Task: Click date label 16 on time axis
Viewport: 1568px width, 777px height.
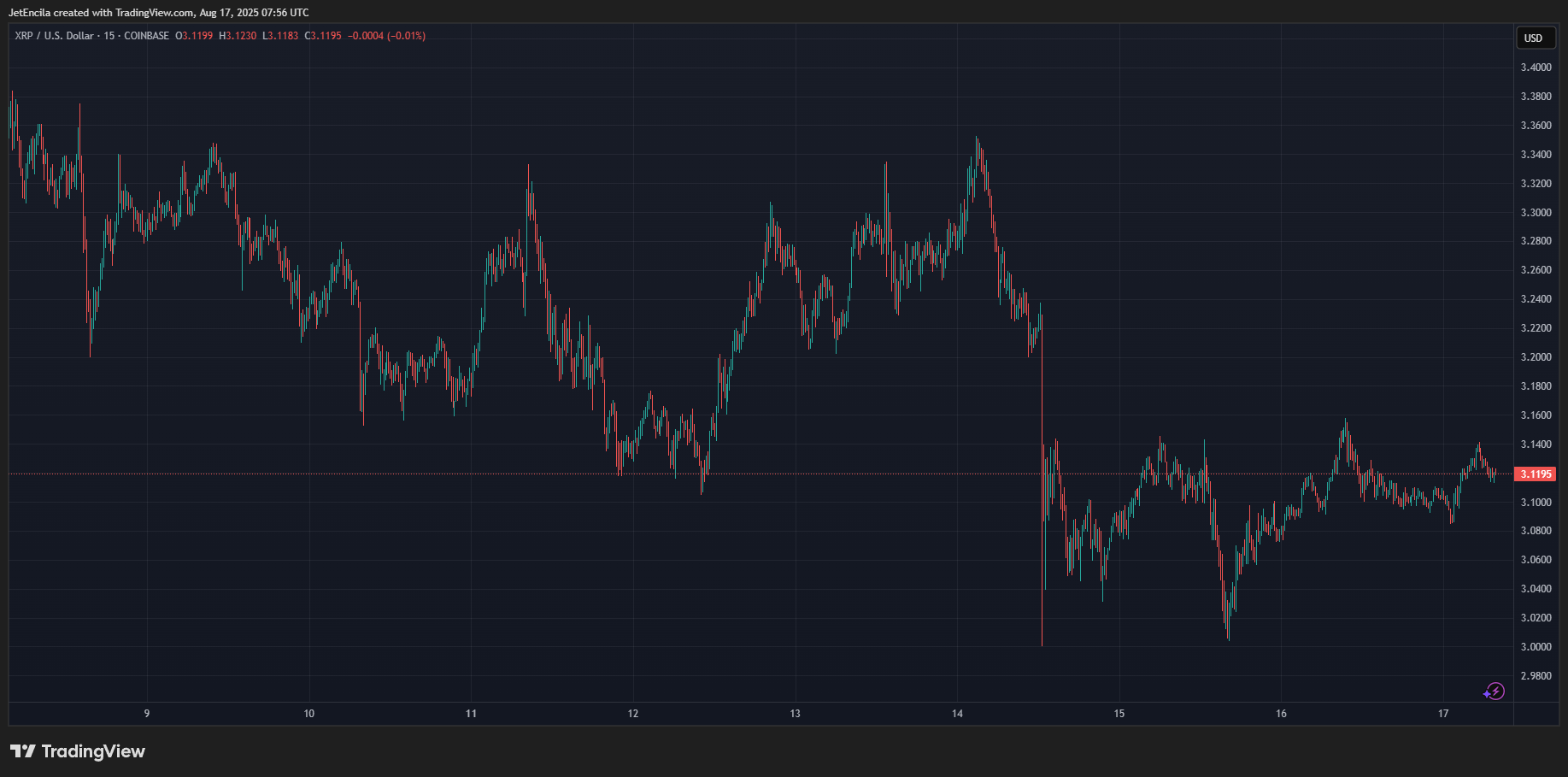Action: pos(1281,714)
